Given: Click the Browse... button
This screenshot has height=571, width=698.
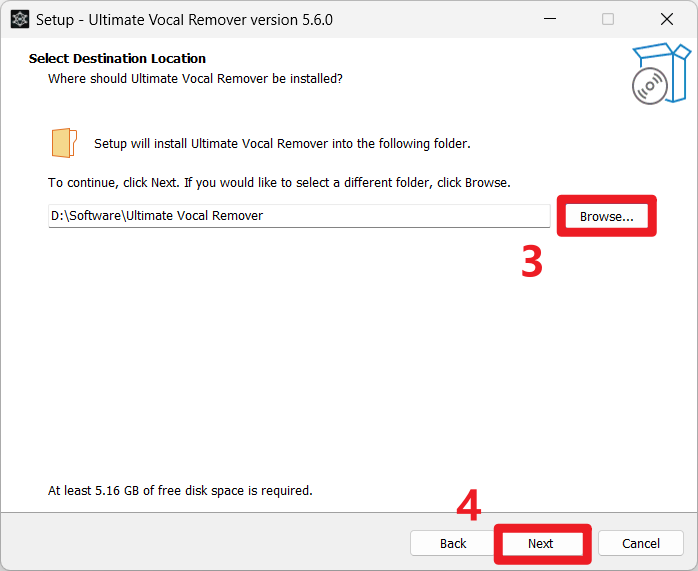Looking at the screenshot, I should tap(606, 216).
